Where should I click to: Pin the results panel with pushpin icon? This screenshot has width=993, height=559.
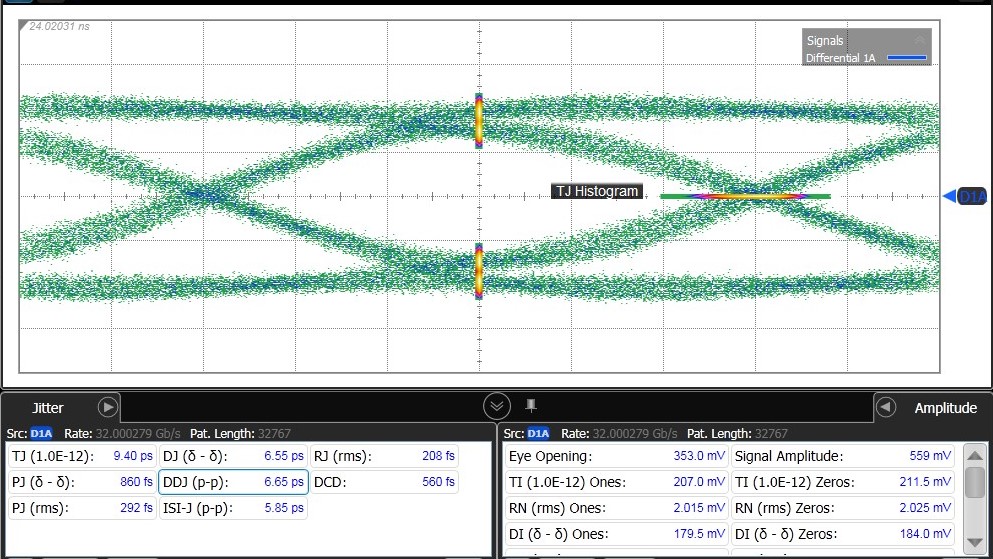pyautogui.click(x=531, y=405)
